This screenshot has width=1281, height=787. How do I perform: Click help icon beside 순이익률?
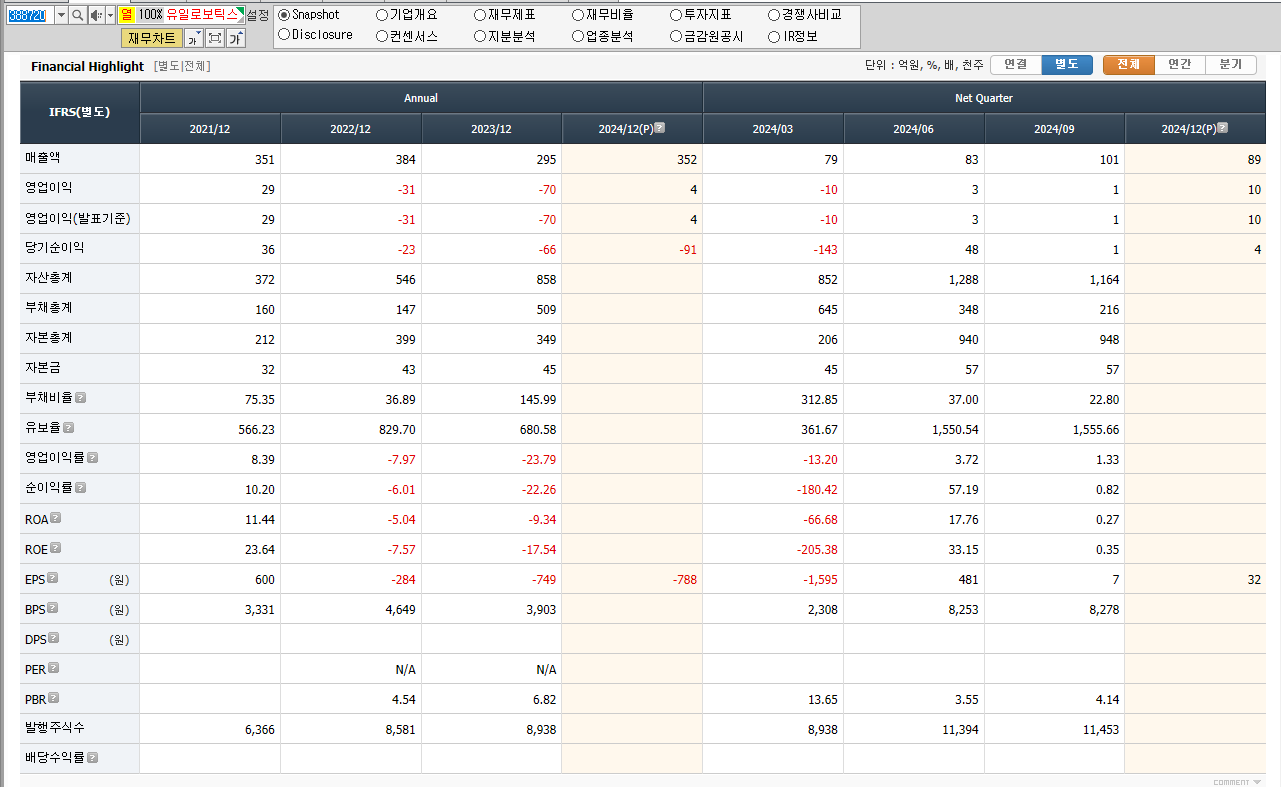tap(81, 487)
